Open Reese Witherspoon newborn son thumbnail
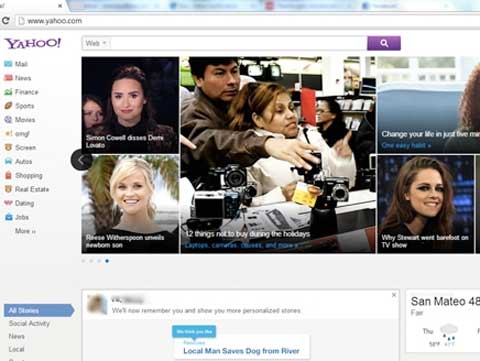Image resolution: width=480 pixels, height=361 pixels. click(130, 204)
